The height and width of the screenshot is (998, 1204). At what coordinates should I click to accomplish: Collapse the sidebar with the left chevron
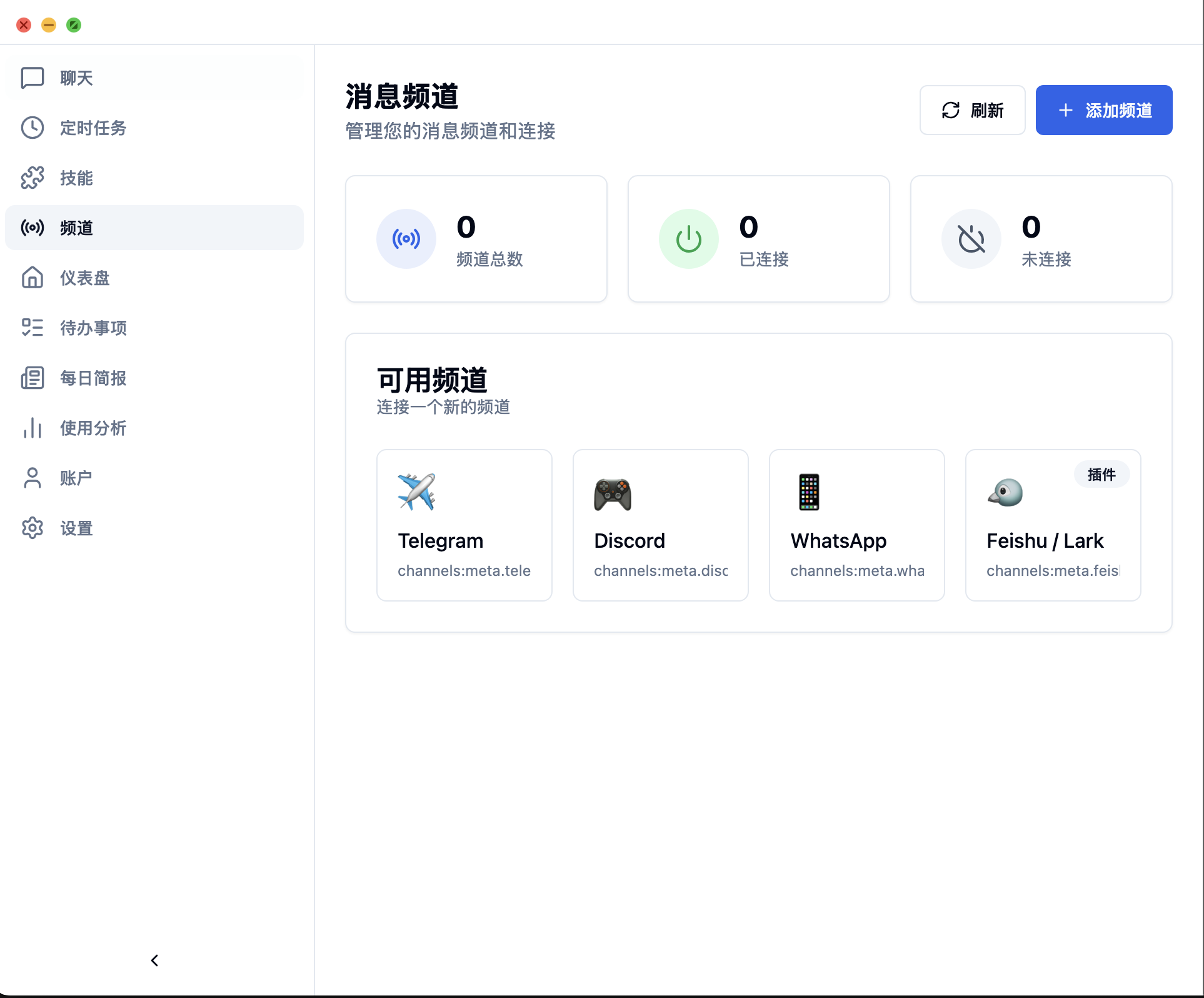pos(154,960)
